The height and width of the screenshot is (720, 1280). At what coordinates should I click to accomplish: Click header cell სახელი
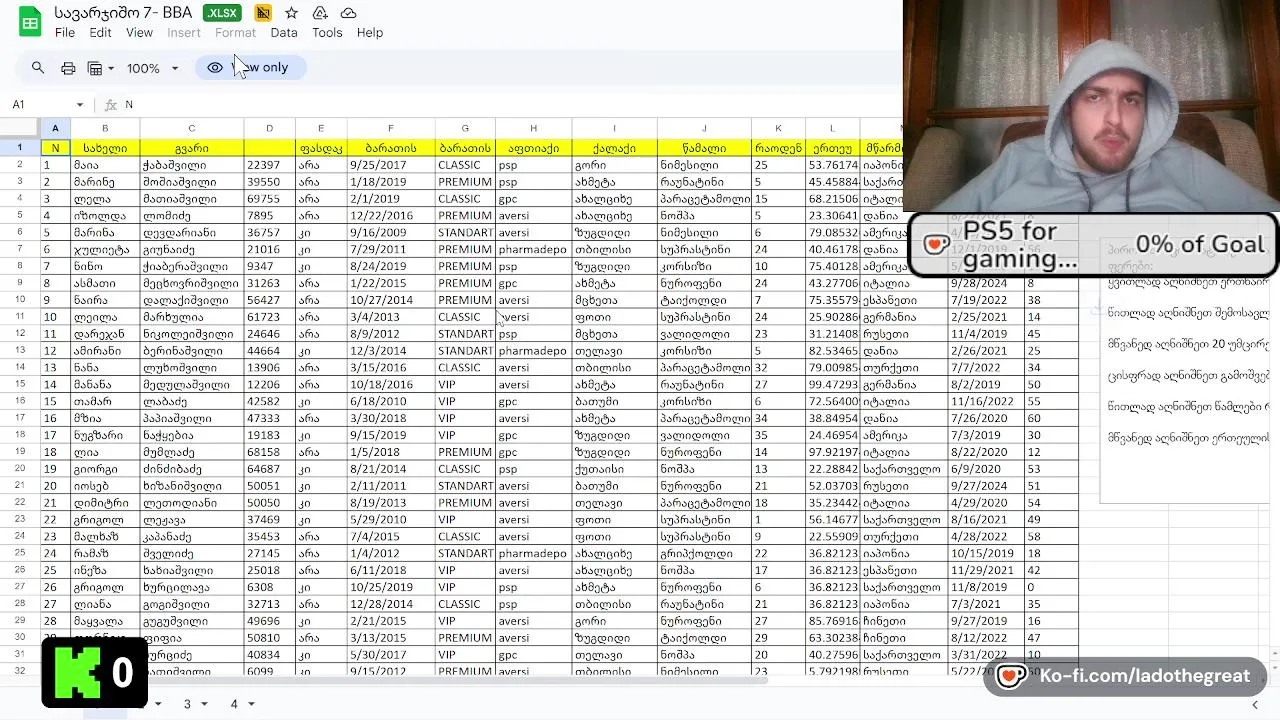(x=105, y=148)
